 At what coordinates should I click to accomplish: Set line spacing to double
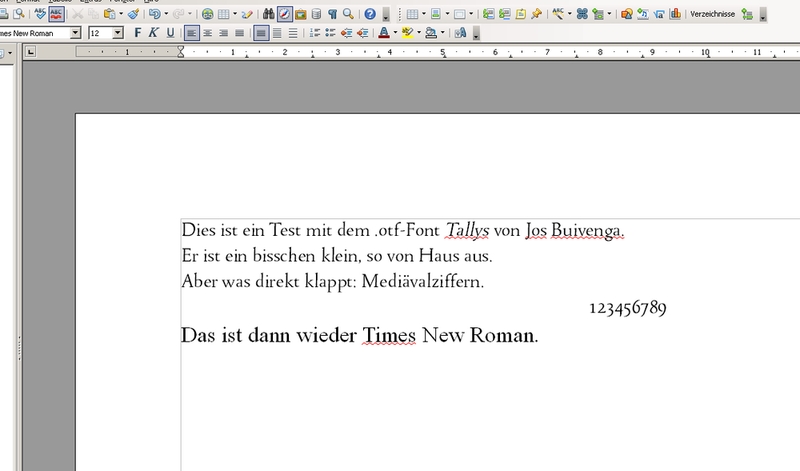293,33
